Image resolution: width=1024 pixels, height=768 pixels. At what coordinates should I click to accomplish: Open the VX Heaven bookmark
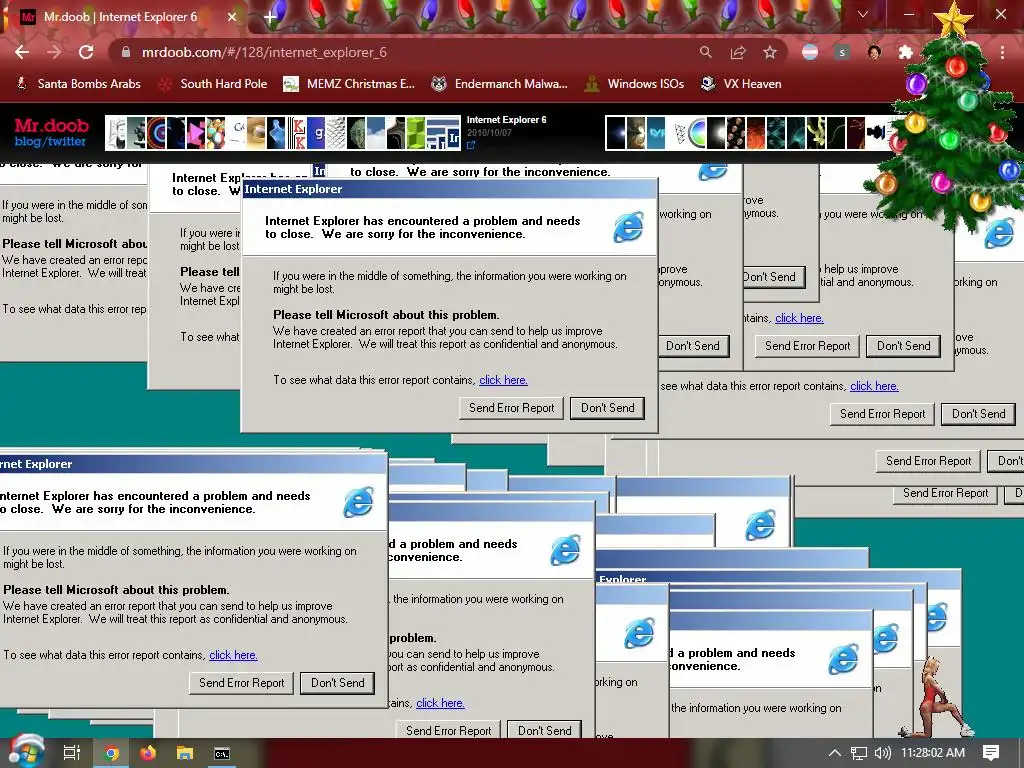coord(741,84)
